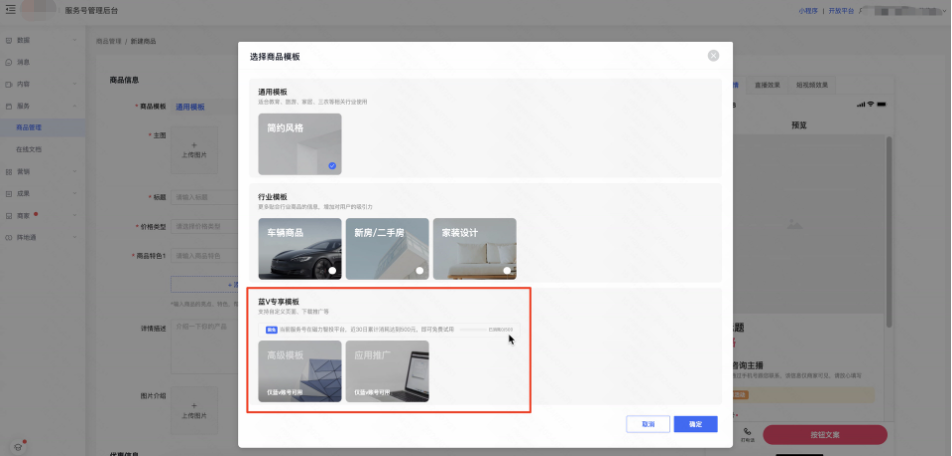The height and width of the screenshot is (456, 952).
Task: Click the spend progress bar in 蓝V notice
Action: coord(473,329)
